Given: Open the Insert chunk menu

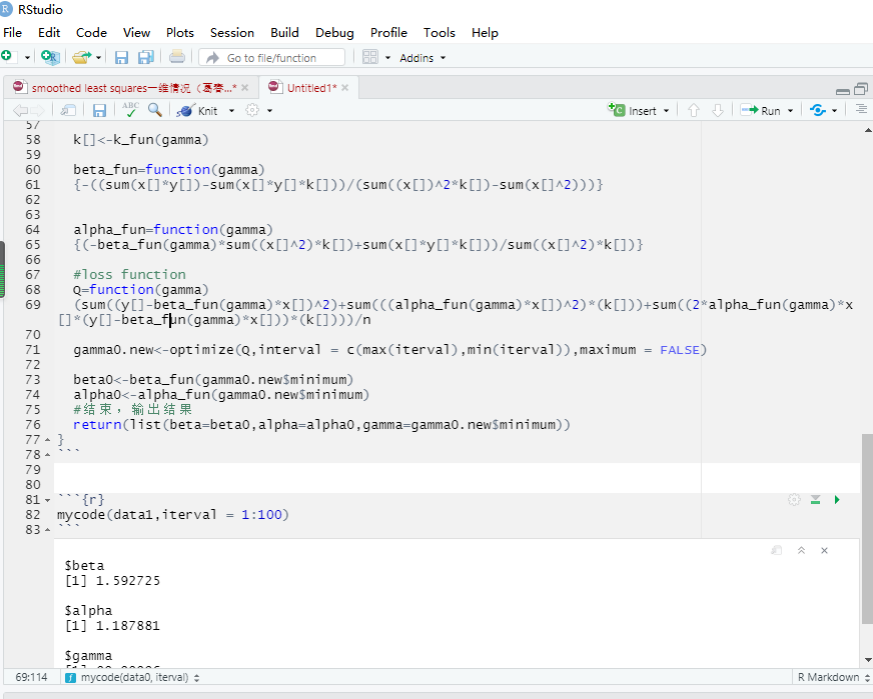Looking at the screenshot, I should [639, 110].
